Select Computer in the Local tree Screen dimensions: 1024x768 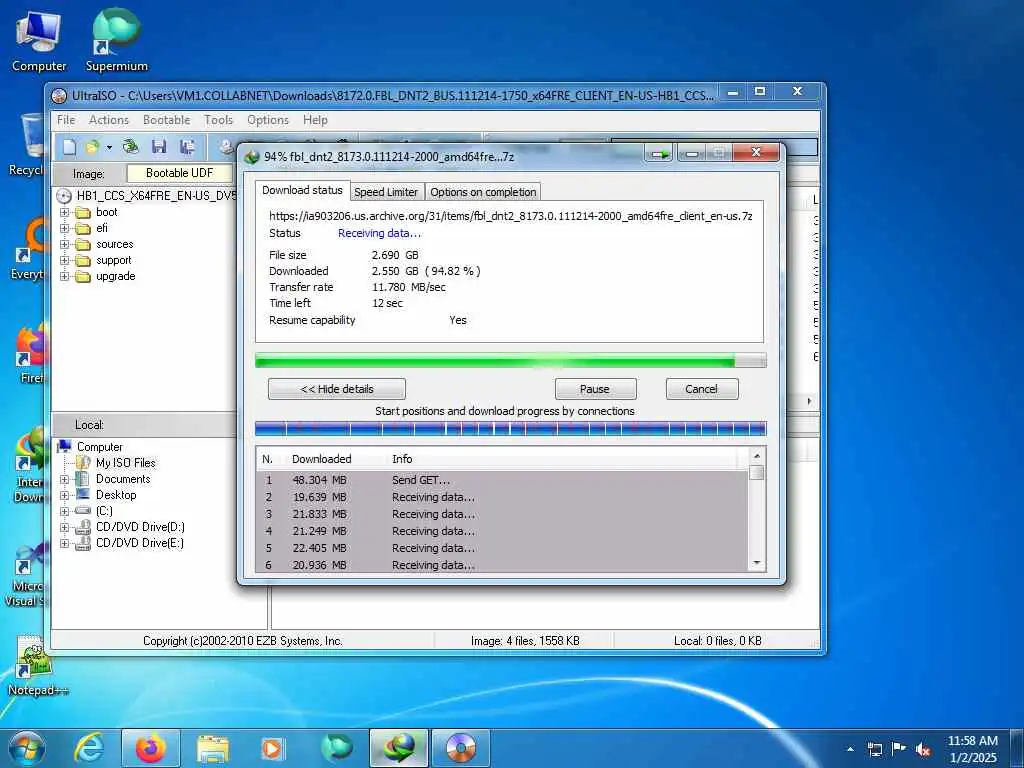[x=99, y=447]
